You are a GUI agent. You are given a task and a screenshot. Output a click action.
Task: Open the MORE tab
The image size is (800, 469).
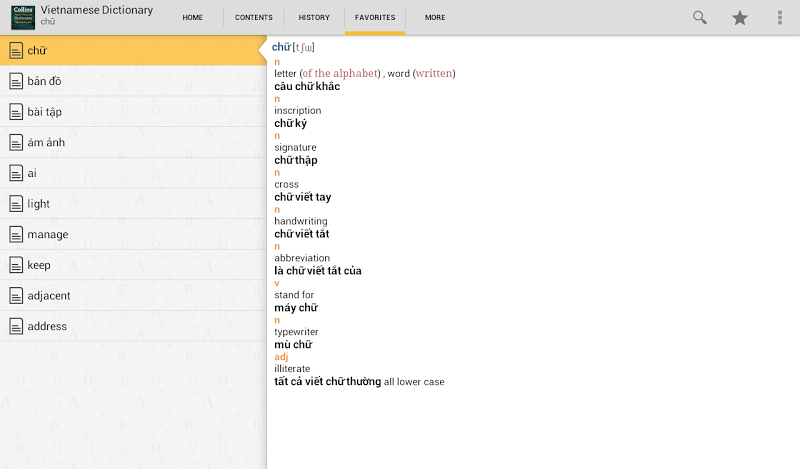pos(435,17)
